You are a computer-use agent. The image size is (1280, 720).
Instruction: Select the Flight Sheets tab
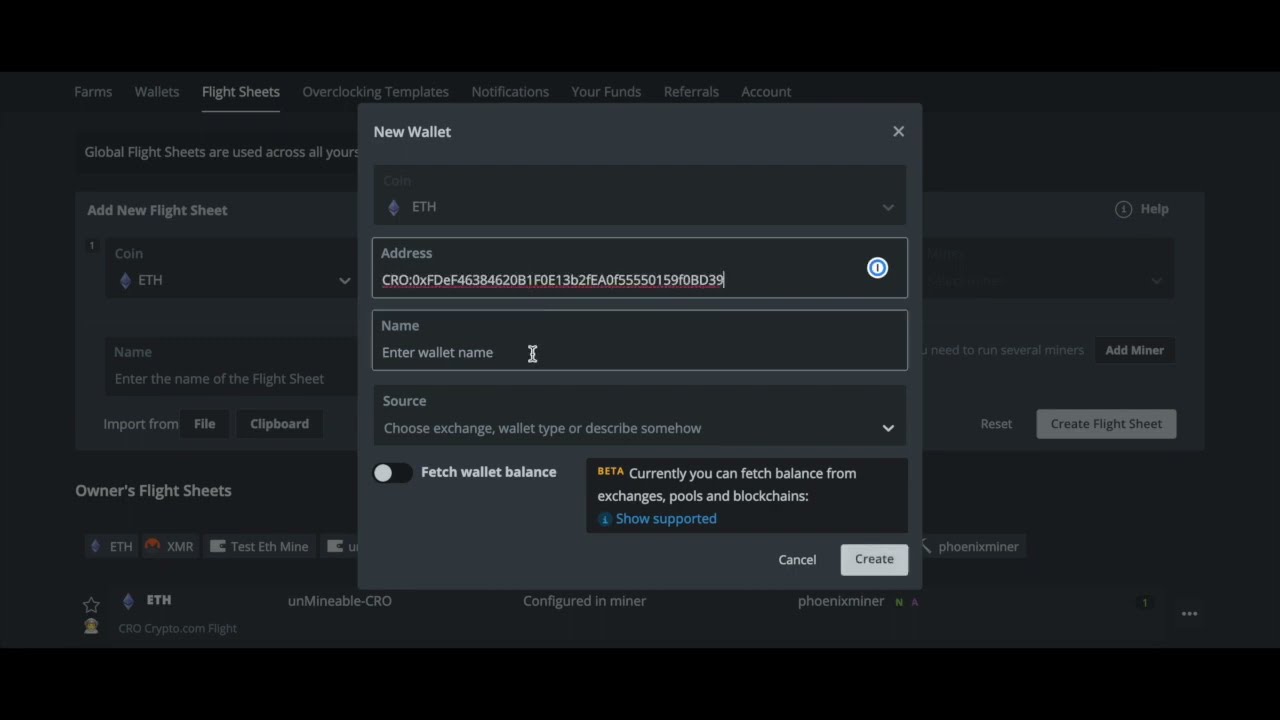point(241,91)
